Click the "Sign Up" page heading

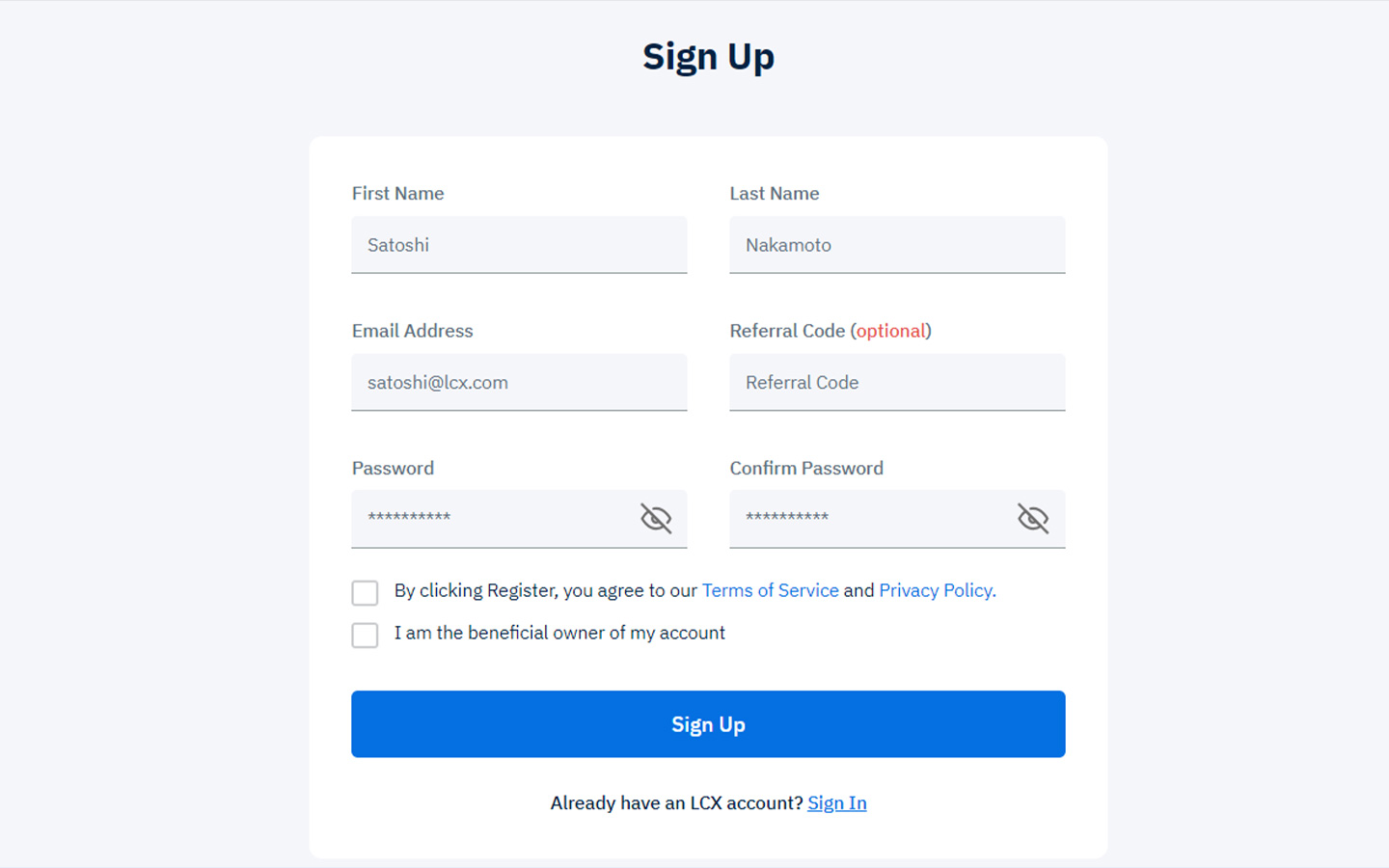(x=708, y=57)
